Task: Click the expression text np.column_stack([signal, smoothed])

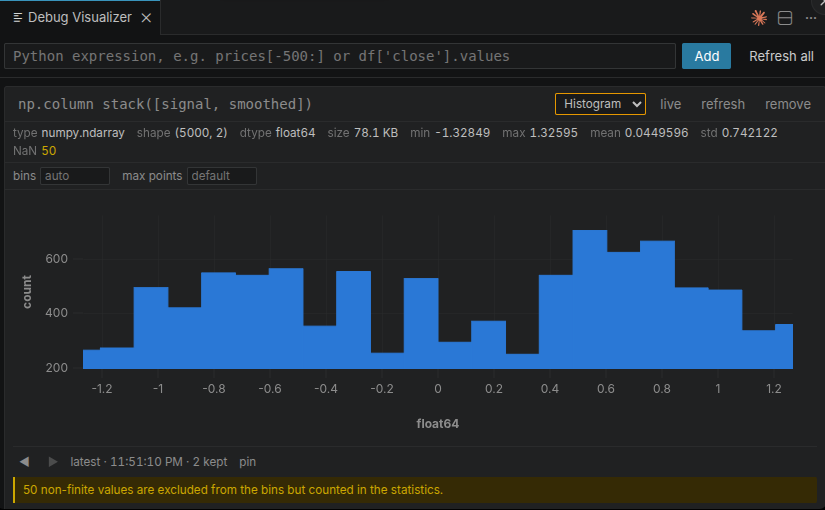Action: click(165, 104)
